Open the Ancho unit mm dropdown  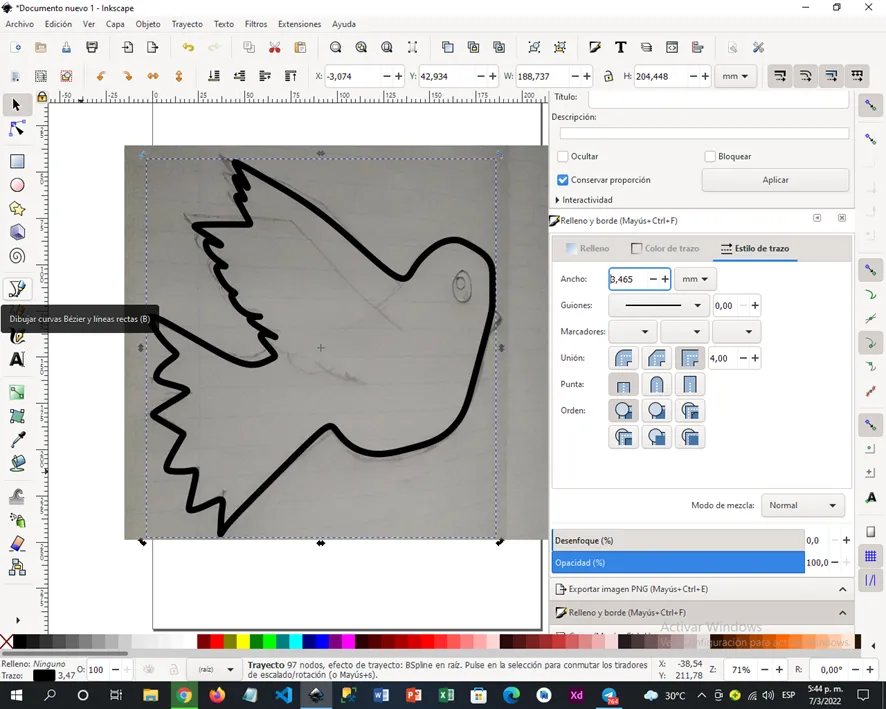tap(695, 279)
